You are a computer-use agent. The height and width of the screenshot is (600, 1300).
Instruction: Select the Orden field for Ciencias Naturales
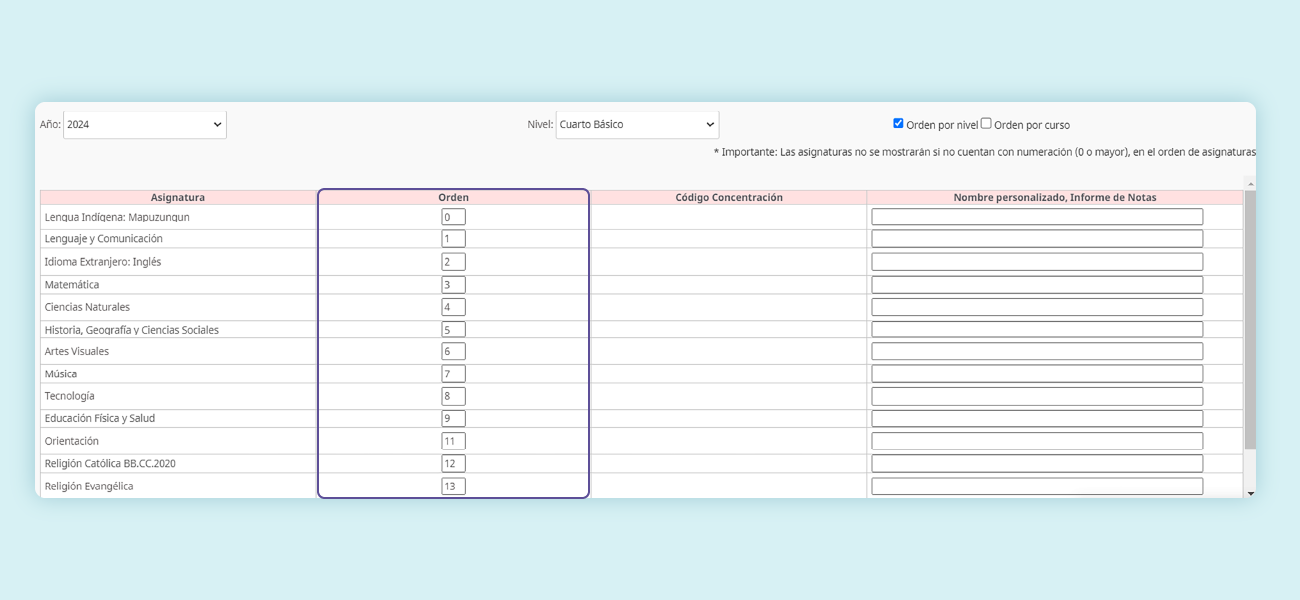coord(453,307)
